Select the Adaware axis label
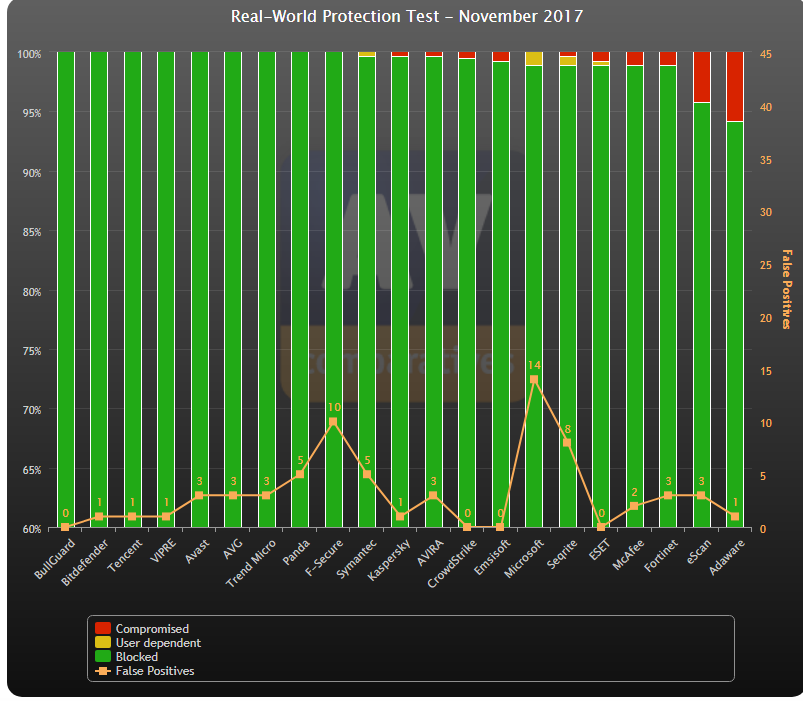Screen dimensions: 803x701 727,557
